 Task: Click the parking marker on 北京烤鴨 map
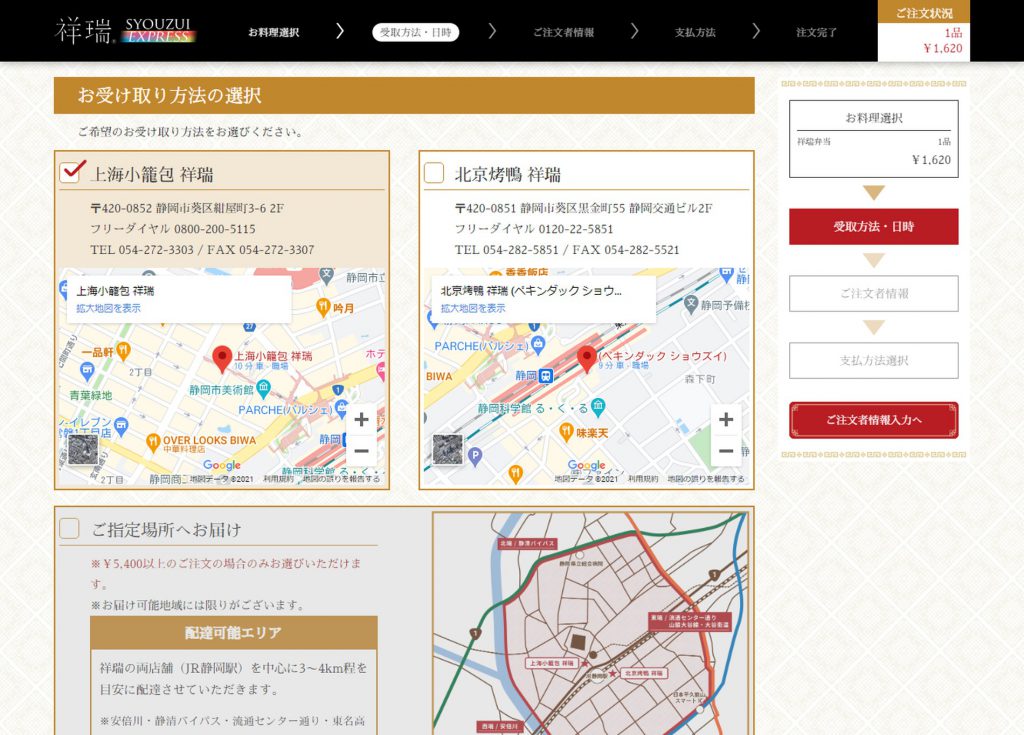[475, 456]
